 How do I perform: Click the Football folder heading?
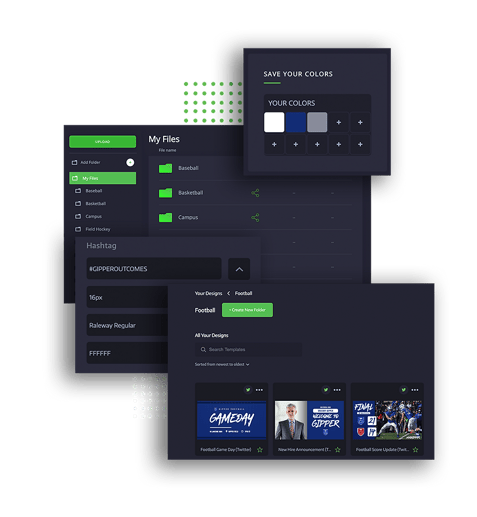(x=205, y=310)
